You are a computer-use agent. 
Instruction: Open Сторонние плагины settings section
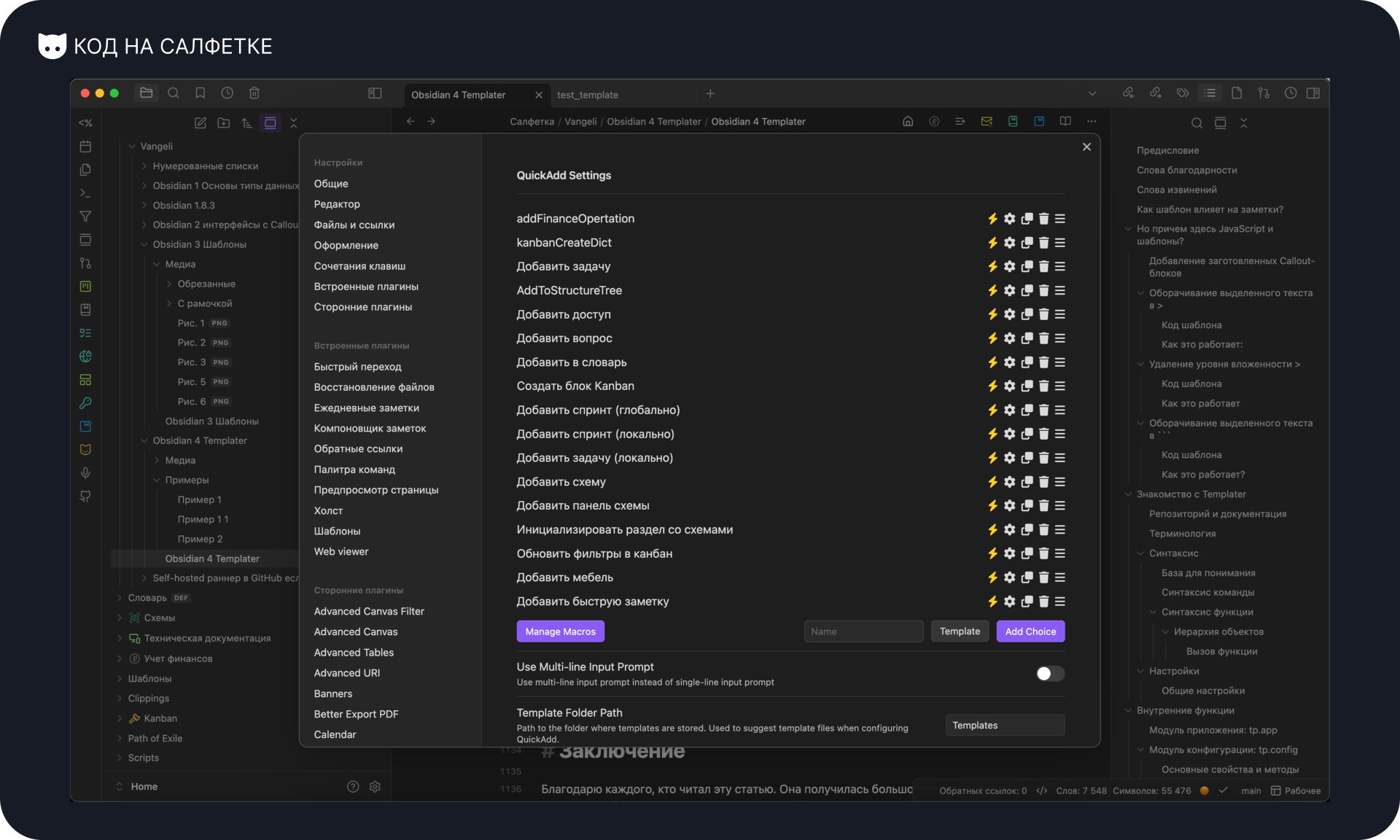pyautogui.click(x=363, y=307)
